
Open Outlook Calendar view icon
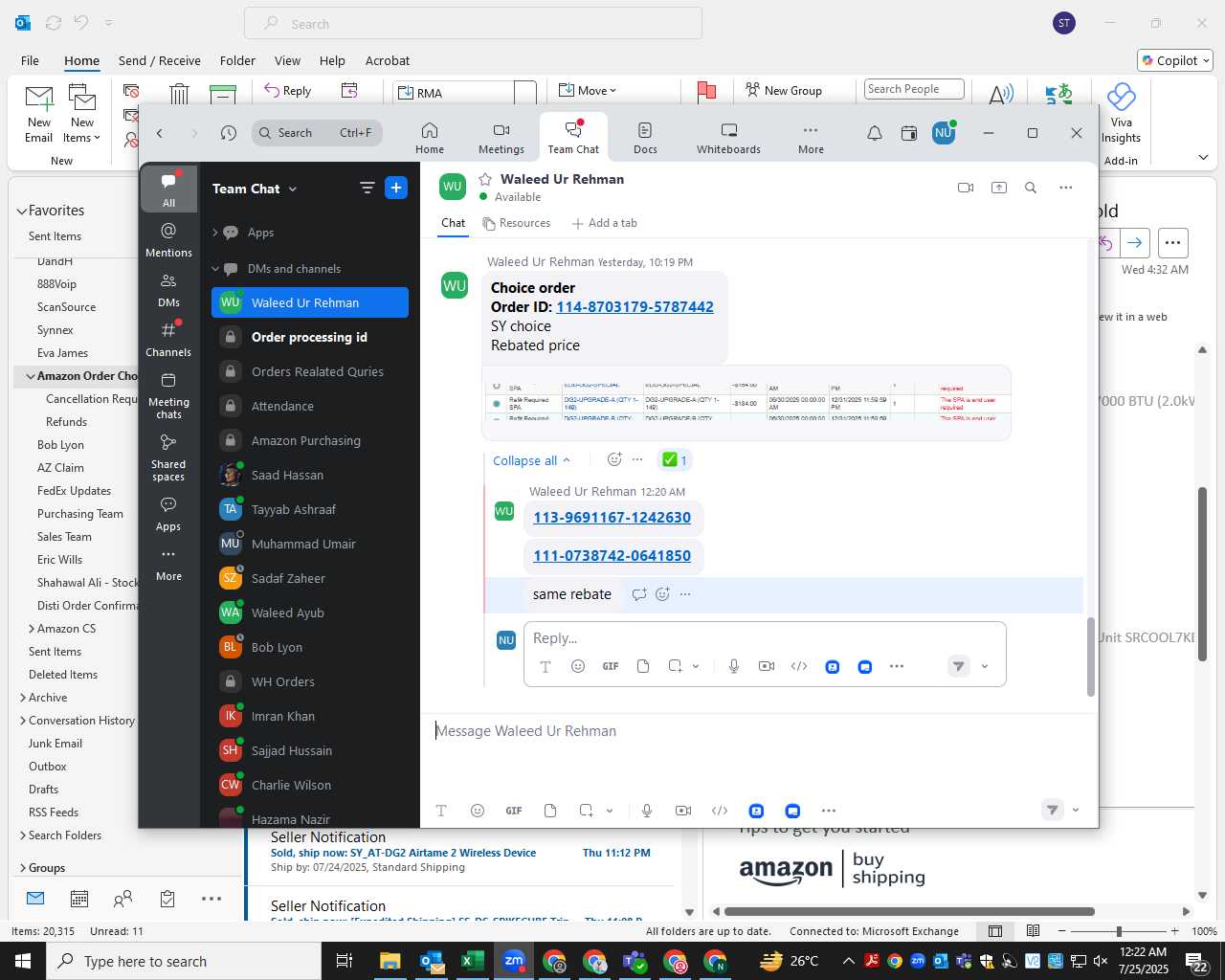[x=79, y=899]
